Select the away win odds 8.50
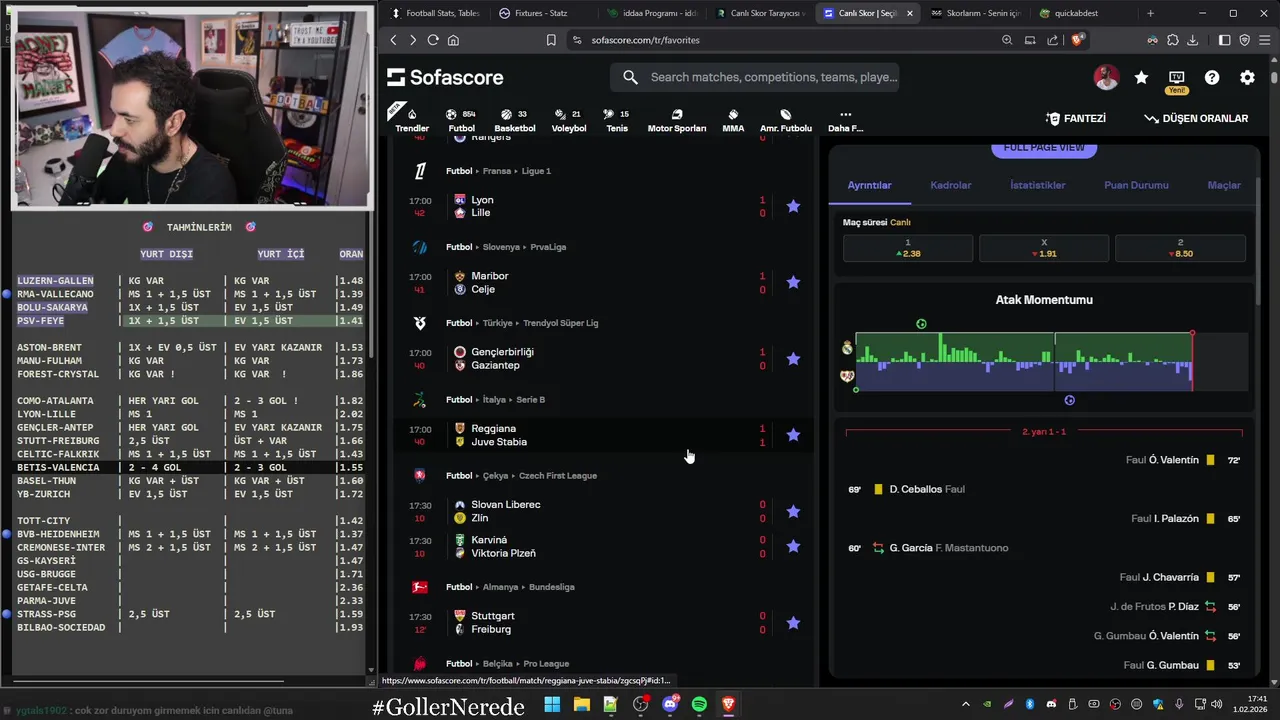The height and width of the screenshot is (720, 1280). [1180, 248]
